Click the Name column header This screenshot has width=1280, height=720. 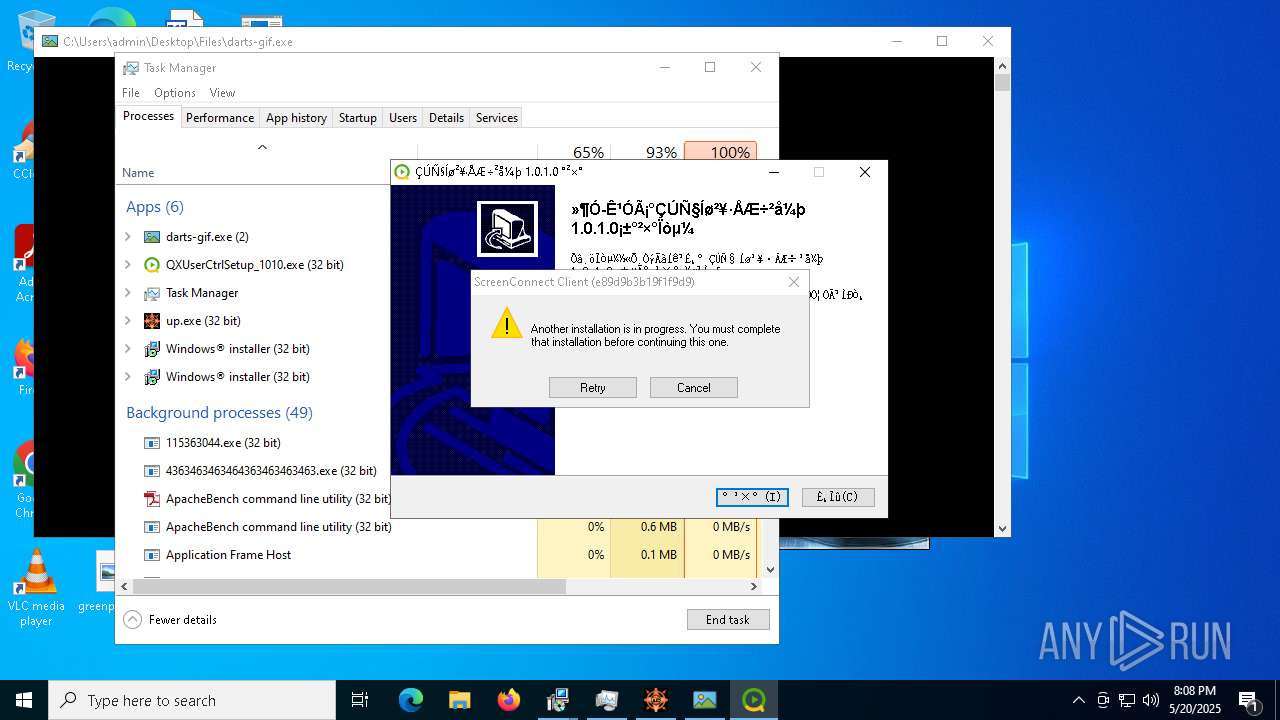point(138,173)
